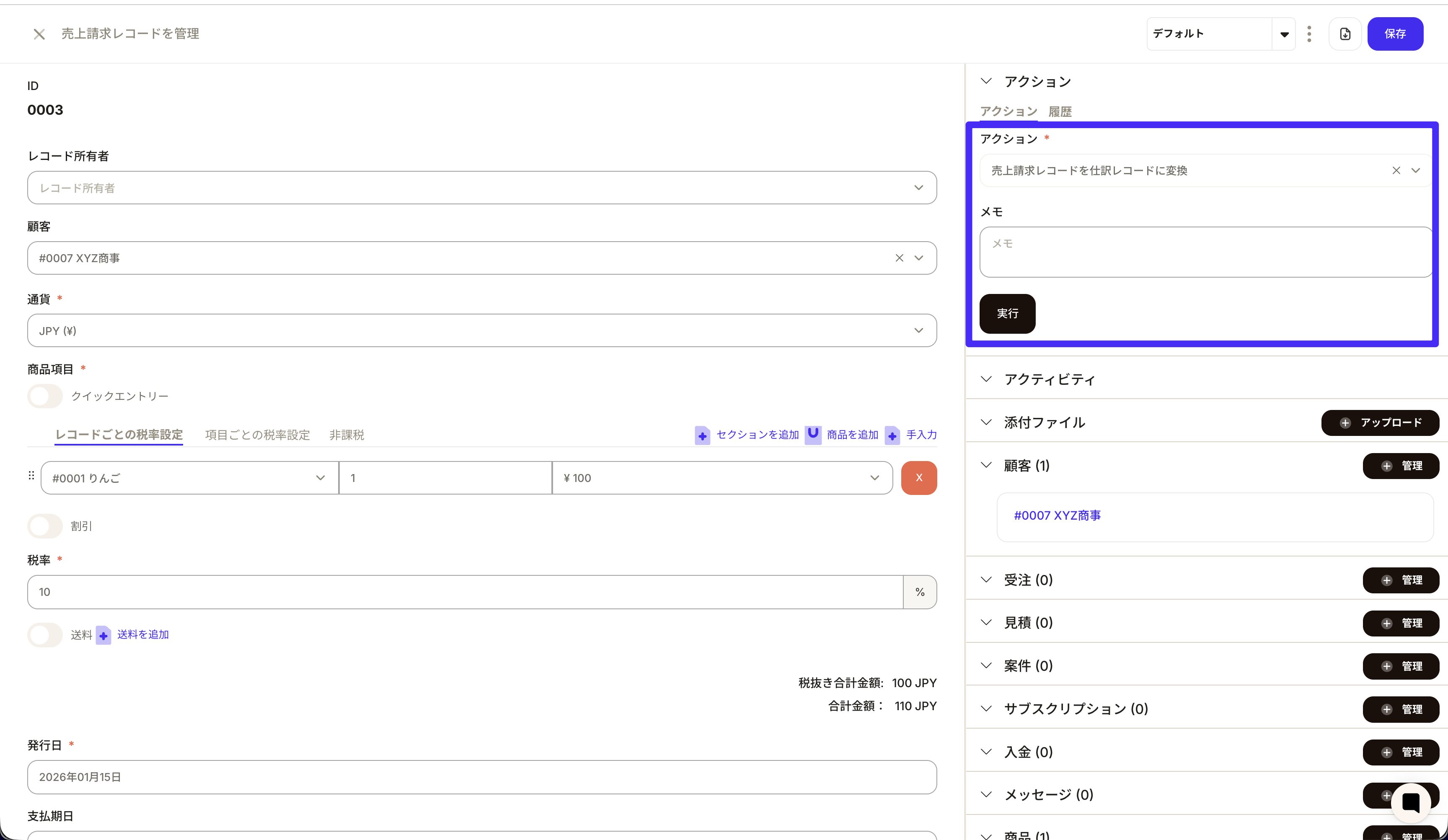Image resolution: width=1448 pixels, height=840 pixels.
Task: Click the 実行 button in the action panel
Action: (1007, 314)
